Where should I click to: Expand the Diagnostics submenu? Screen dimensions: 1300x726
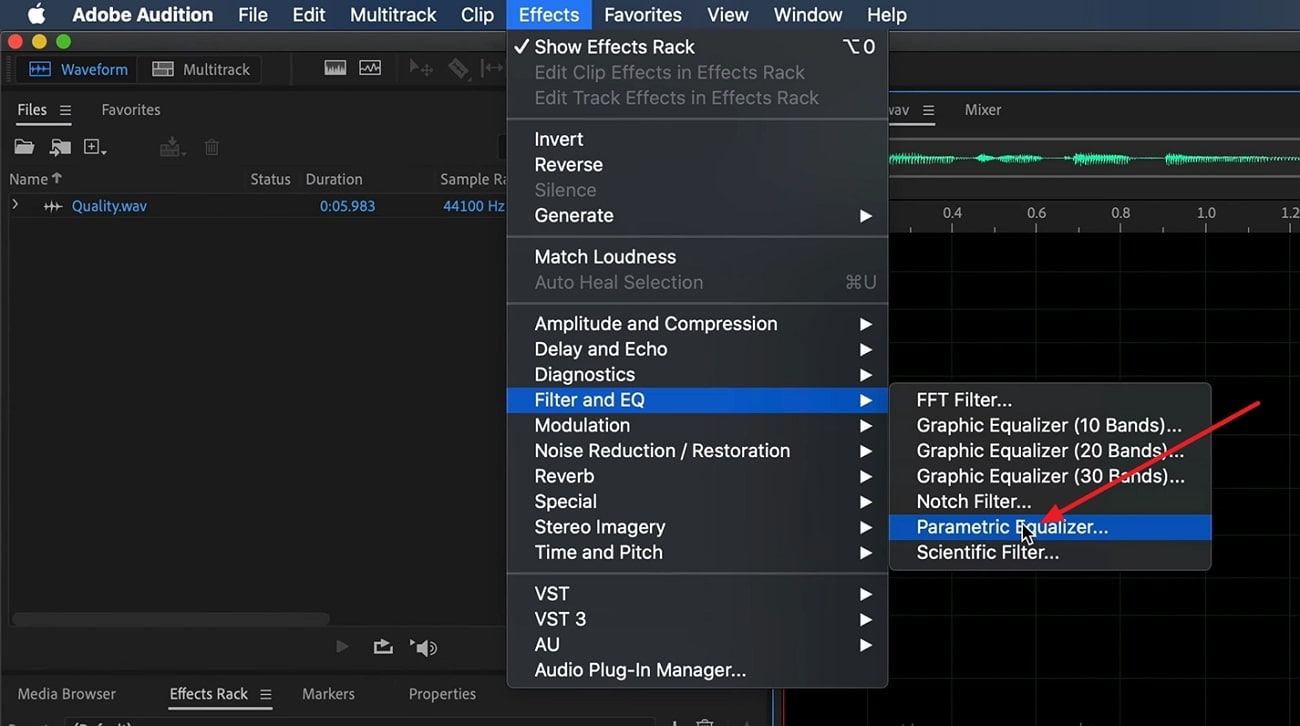coord(697,375)
